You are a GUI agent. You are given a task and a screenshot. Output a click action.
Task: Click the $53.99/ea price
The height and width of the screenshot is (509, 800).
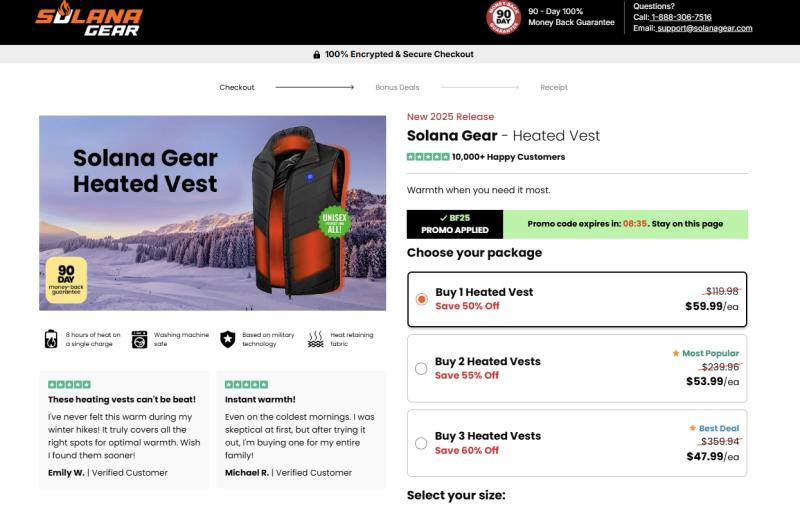pos(712,381)
